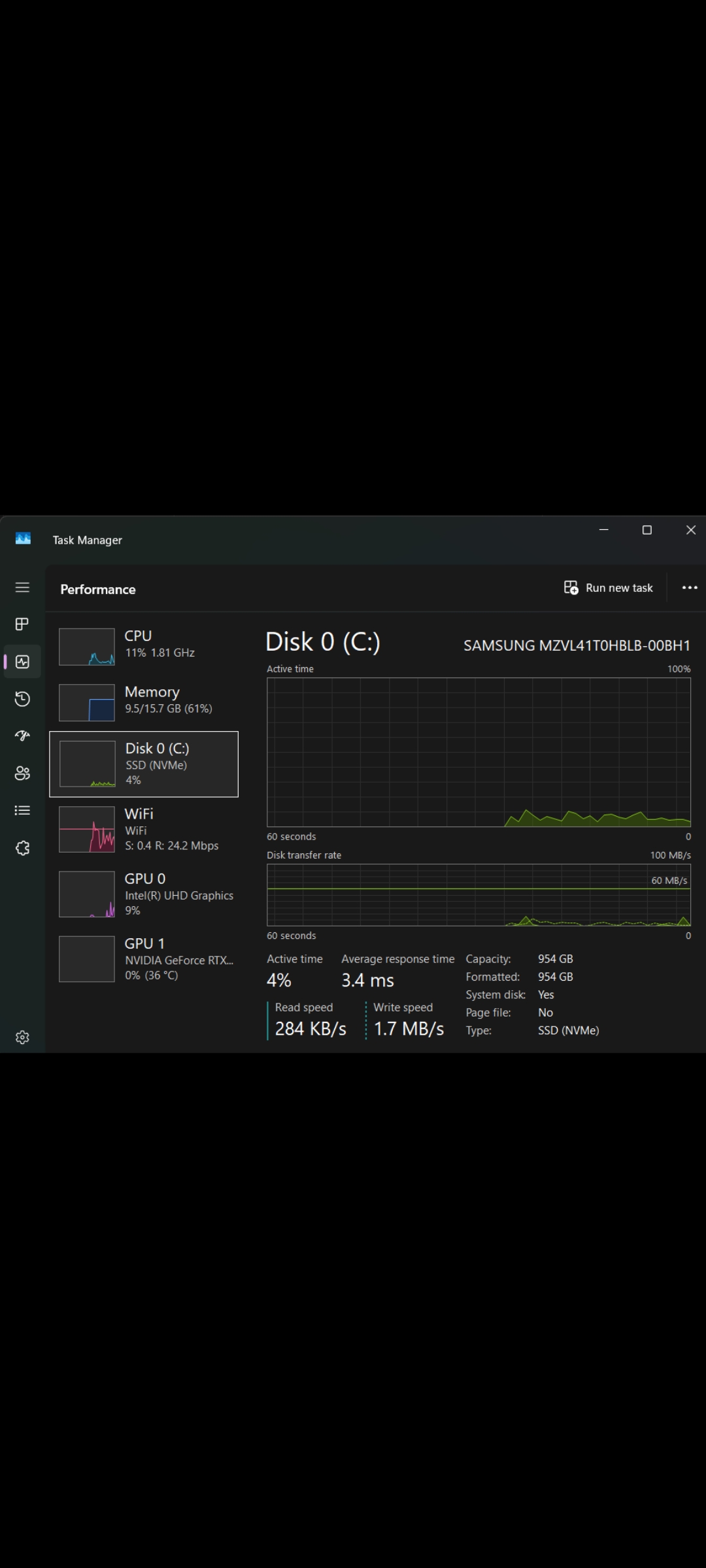The width and height of the screenshot is (706, 1568).
Task: Select the Memory performance entry
Action: [x=144, y=702]
